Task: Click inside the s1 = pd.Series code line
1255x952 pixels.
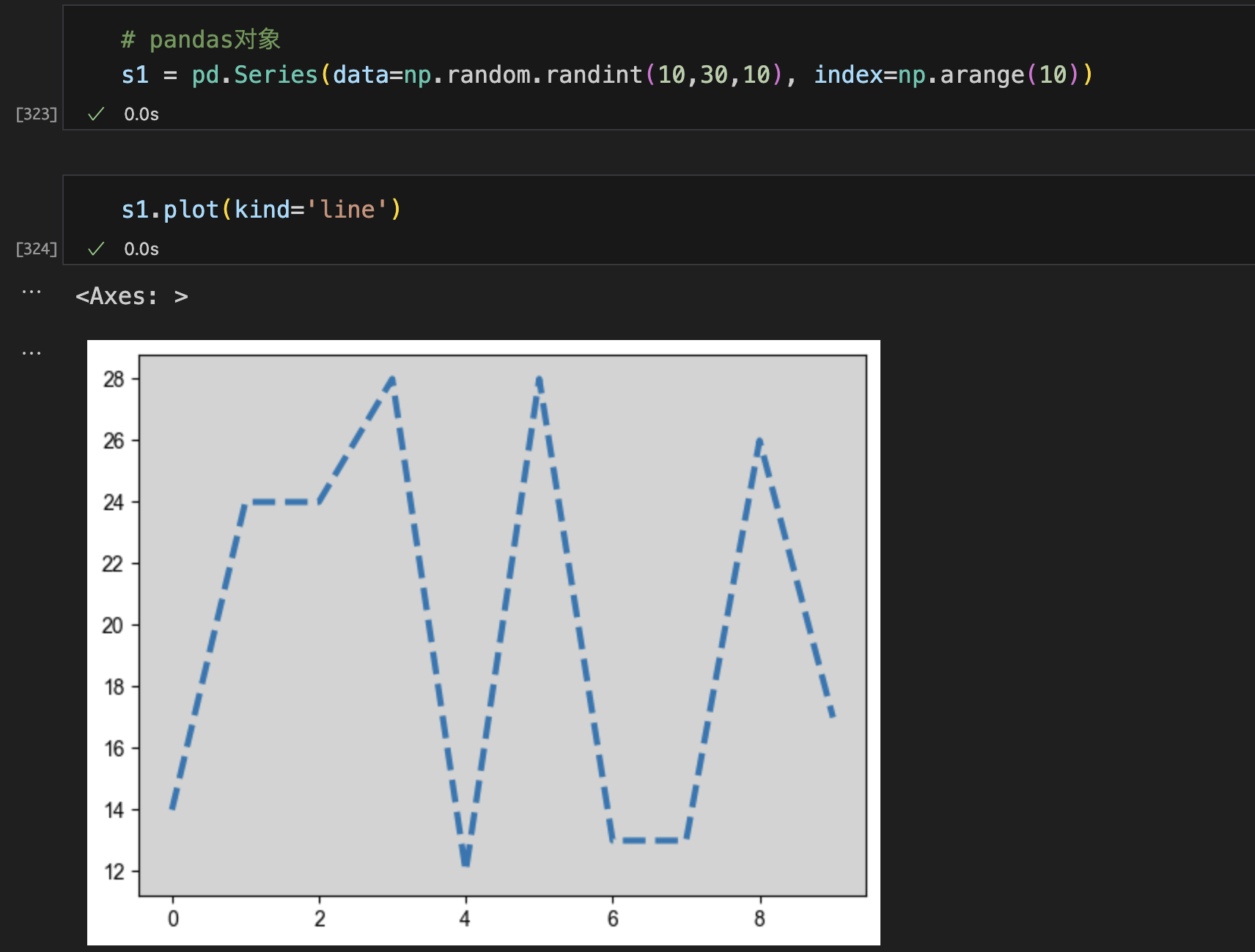Action: click(607, 75)
